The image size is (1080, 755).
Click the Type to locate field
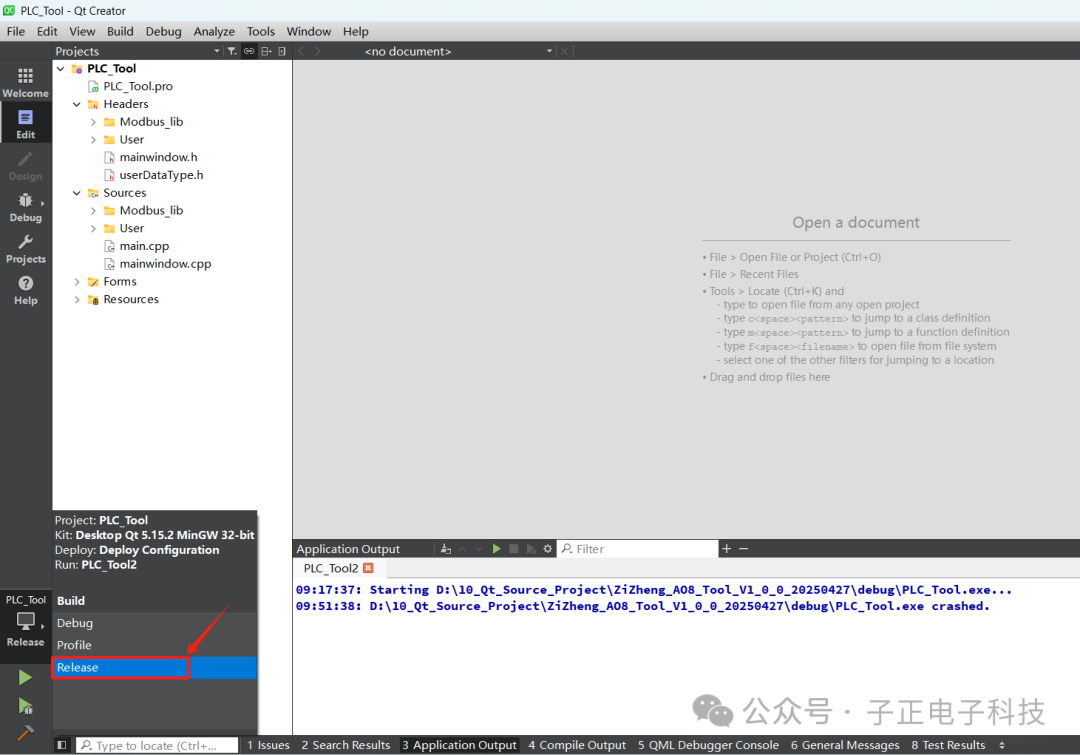[x=157, y=745]
